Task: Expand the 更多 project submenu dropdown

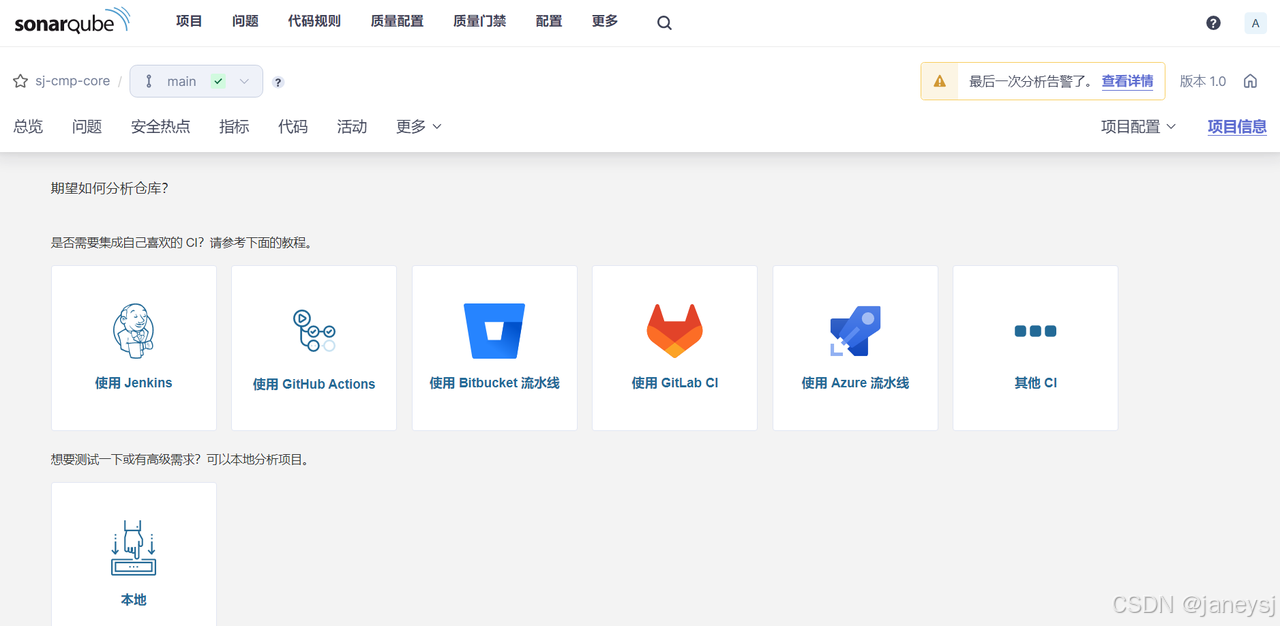Action: click(x=419, y=126)
